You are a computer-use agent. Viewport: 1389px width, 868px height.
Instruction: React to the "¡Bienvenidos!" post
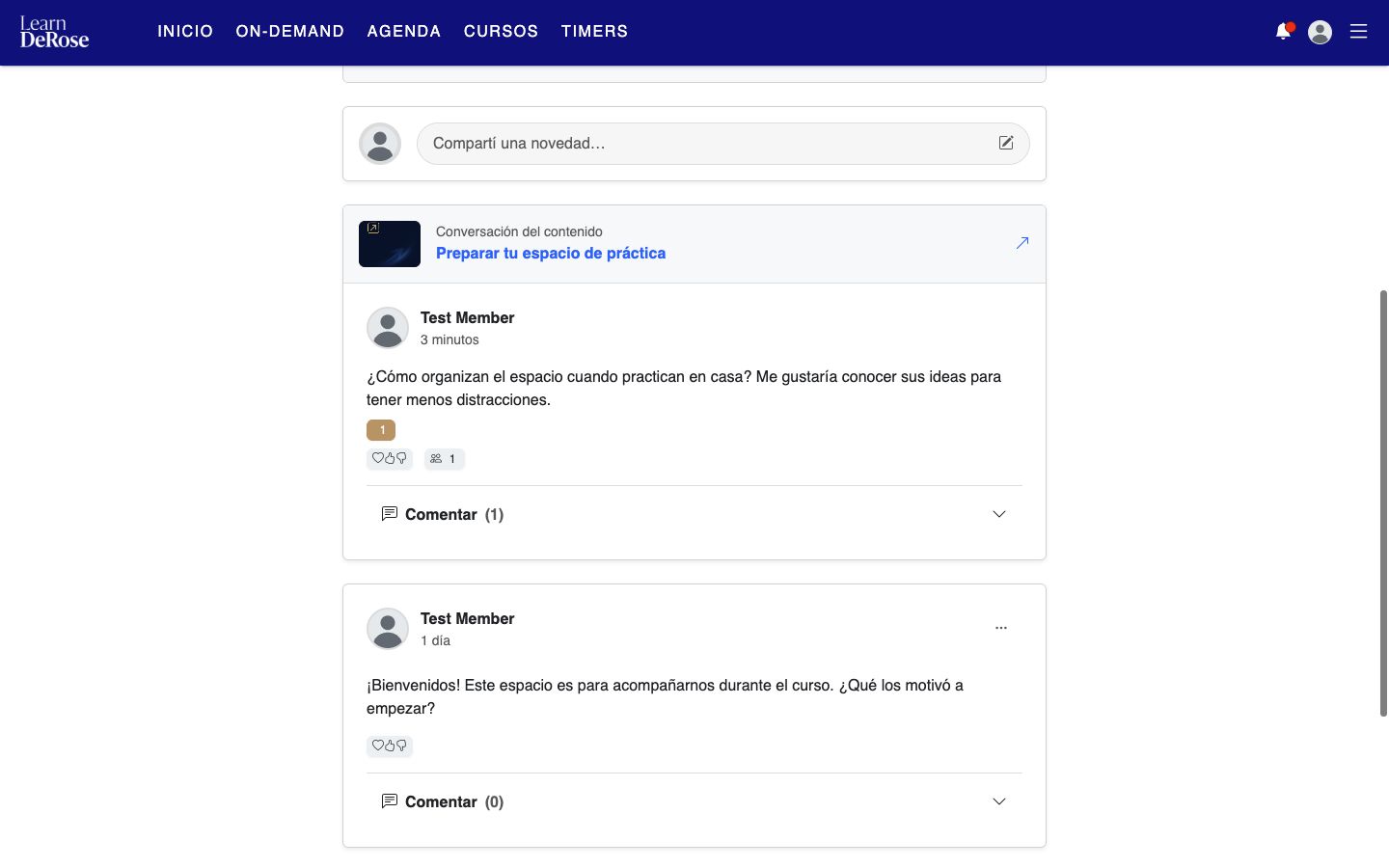point(390,746)
